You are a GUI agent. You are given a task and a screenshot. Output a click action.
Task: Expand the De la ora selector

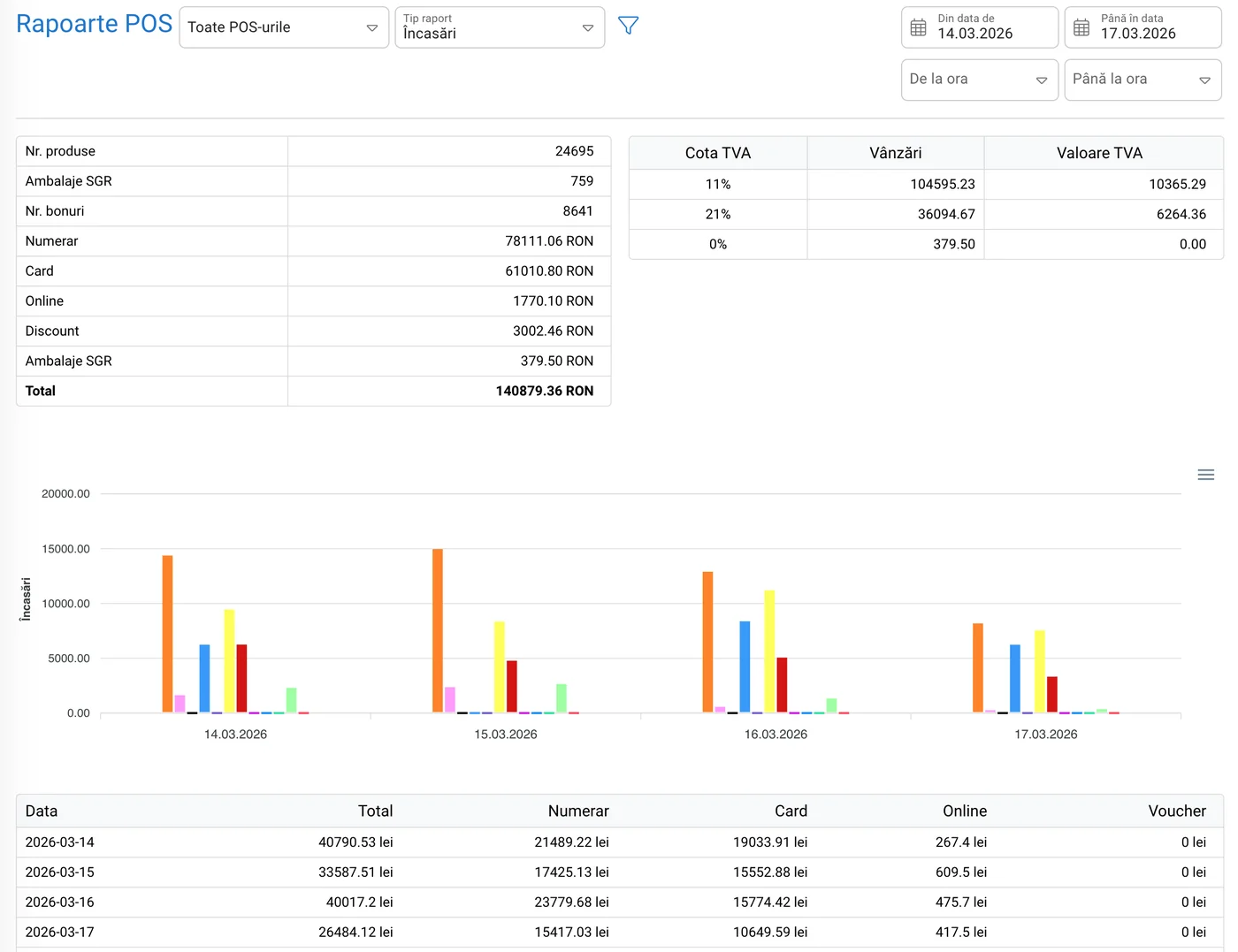click(979, 80)
